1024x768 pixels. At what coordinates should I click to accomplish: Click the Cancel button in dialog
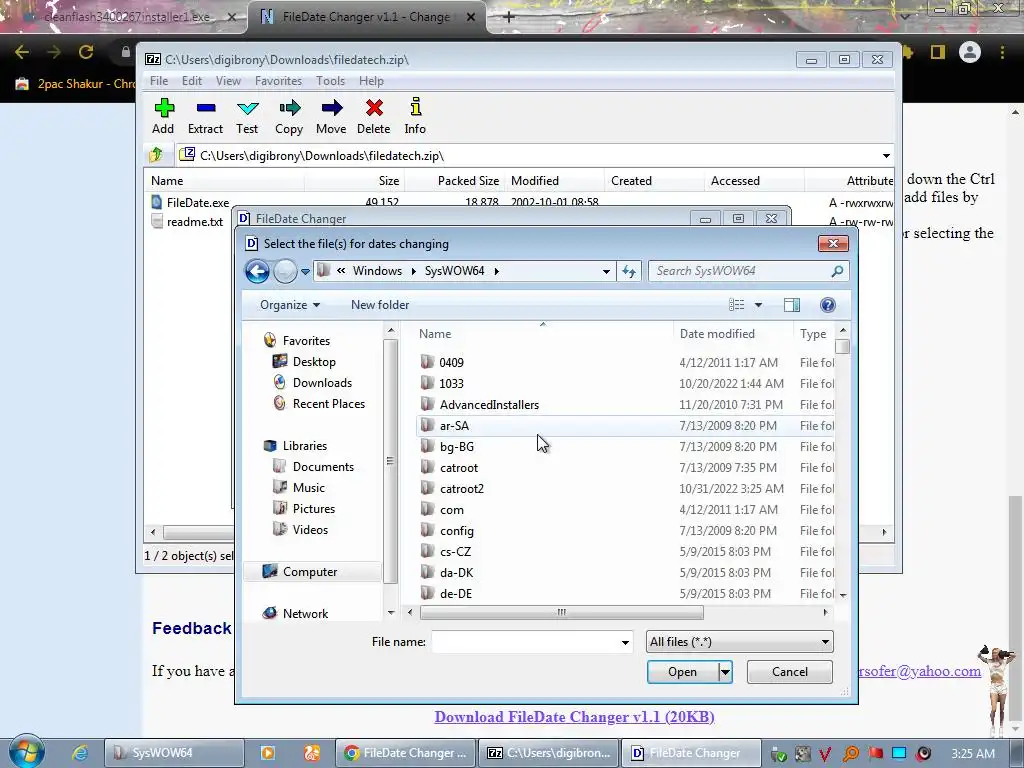(790, 672)
